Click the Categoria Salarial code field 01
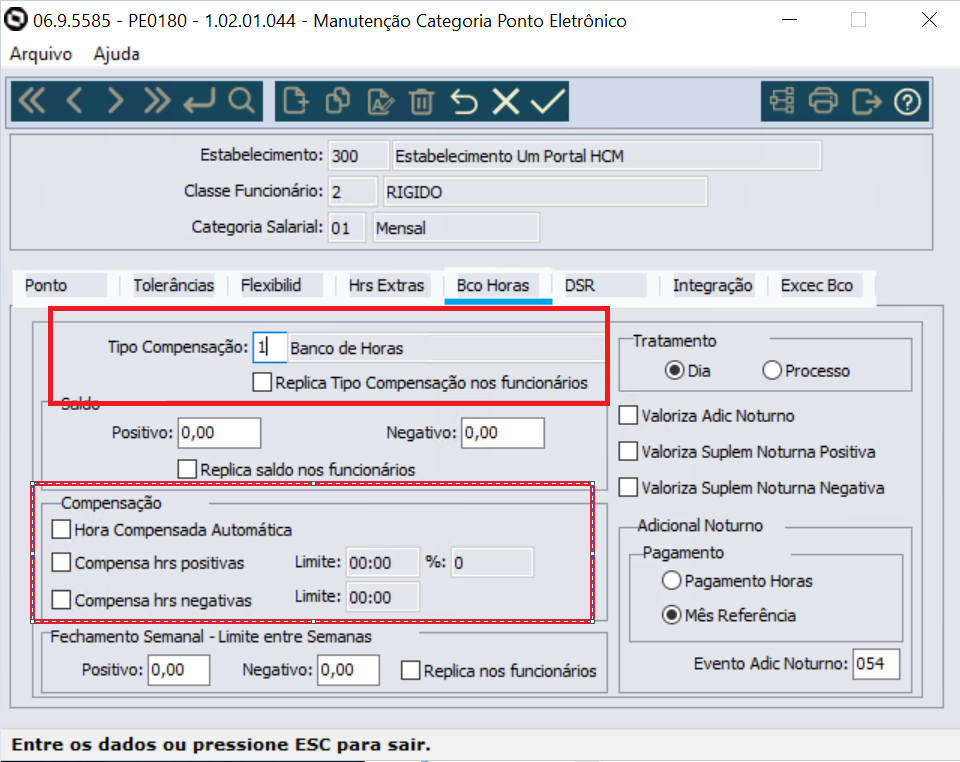This screenshot has width=960, height=762. pyautogui.click(x=347, y=228)
